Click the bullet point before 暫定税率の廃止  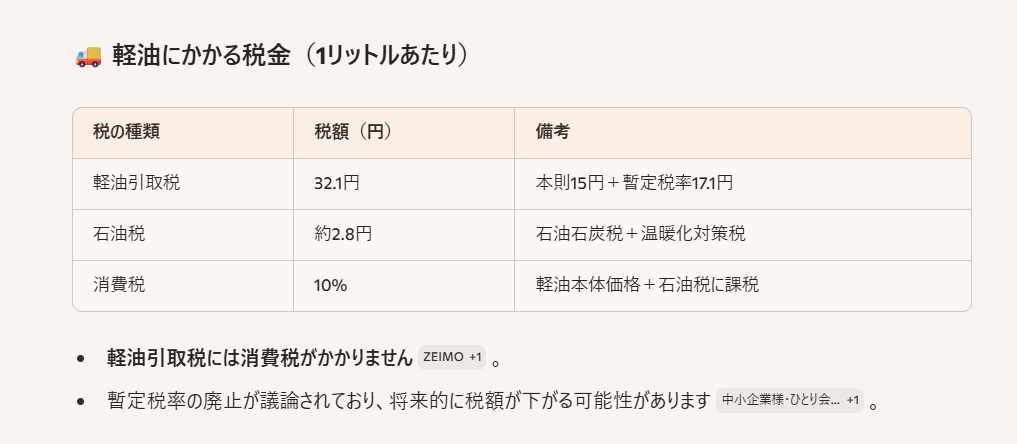(x=81, y=402)
